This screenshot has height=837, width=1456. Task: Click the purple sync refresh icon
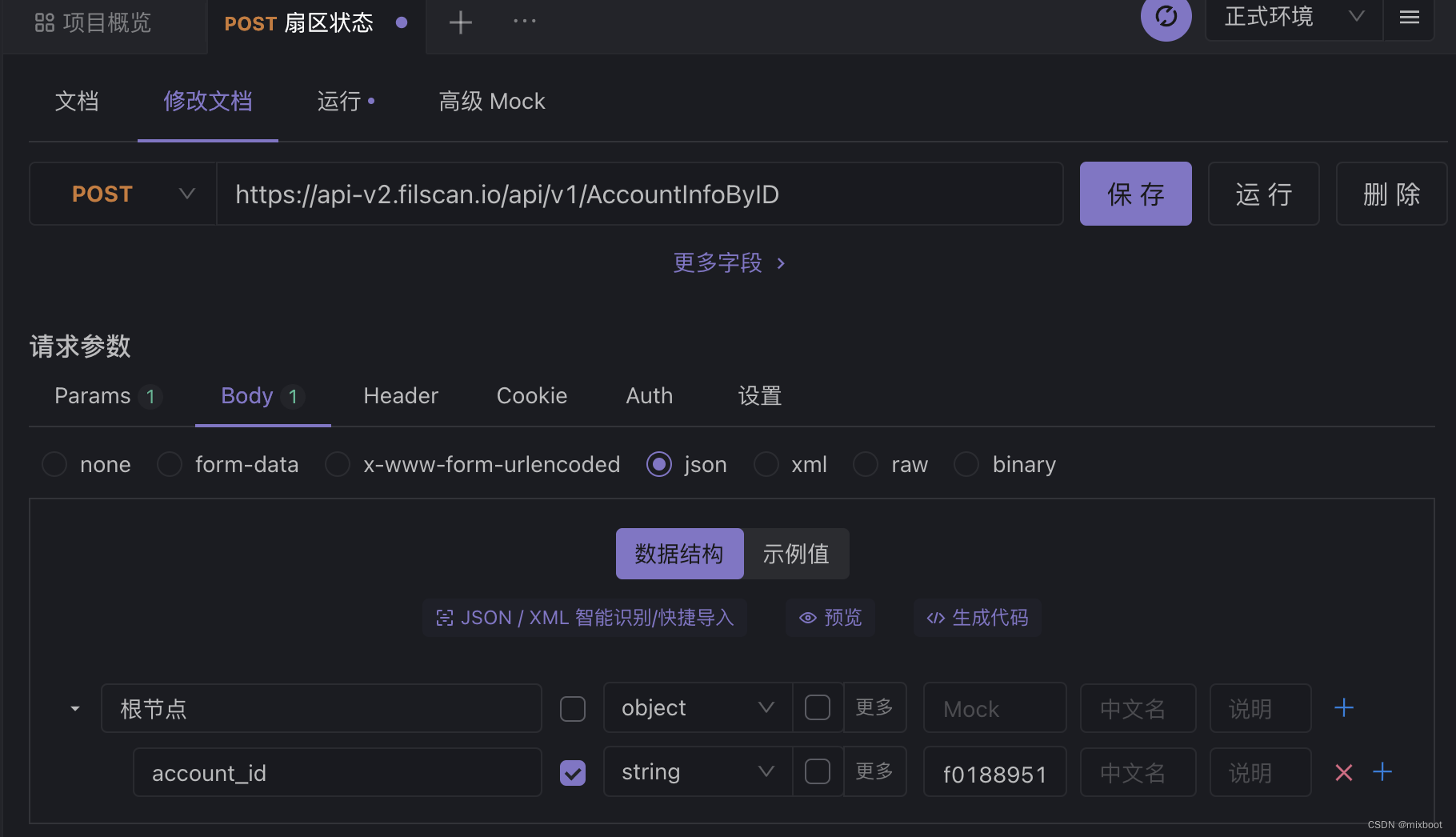pyautogui.click(x=1166, y=17)
